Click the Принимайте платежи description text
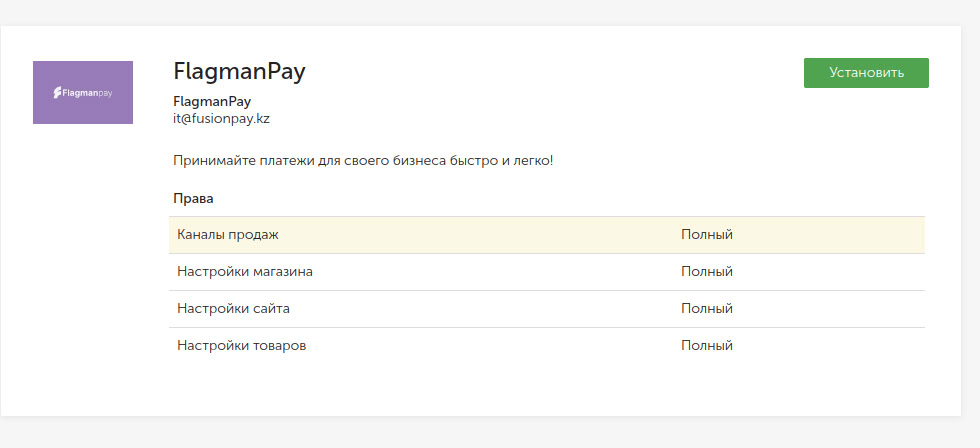Image resolution: width=980 pixels, height=448 pixels. [363, 161]
